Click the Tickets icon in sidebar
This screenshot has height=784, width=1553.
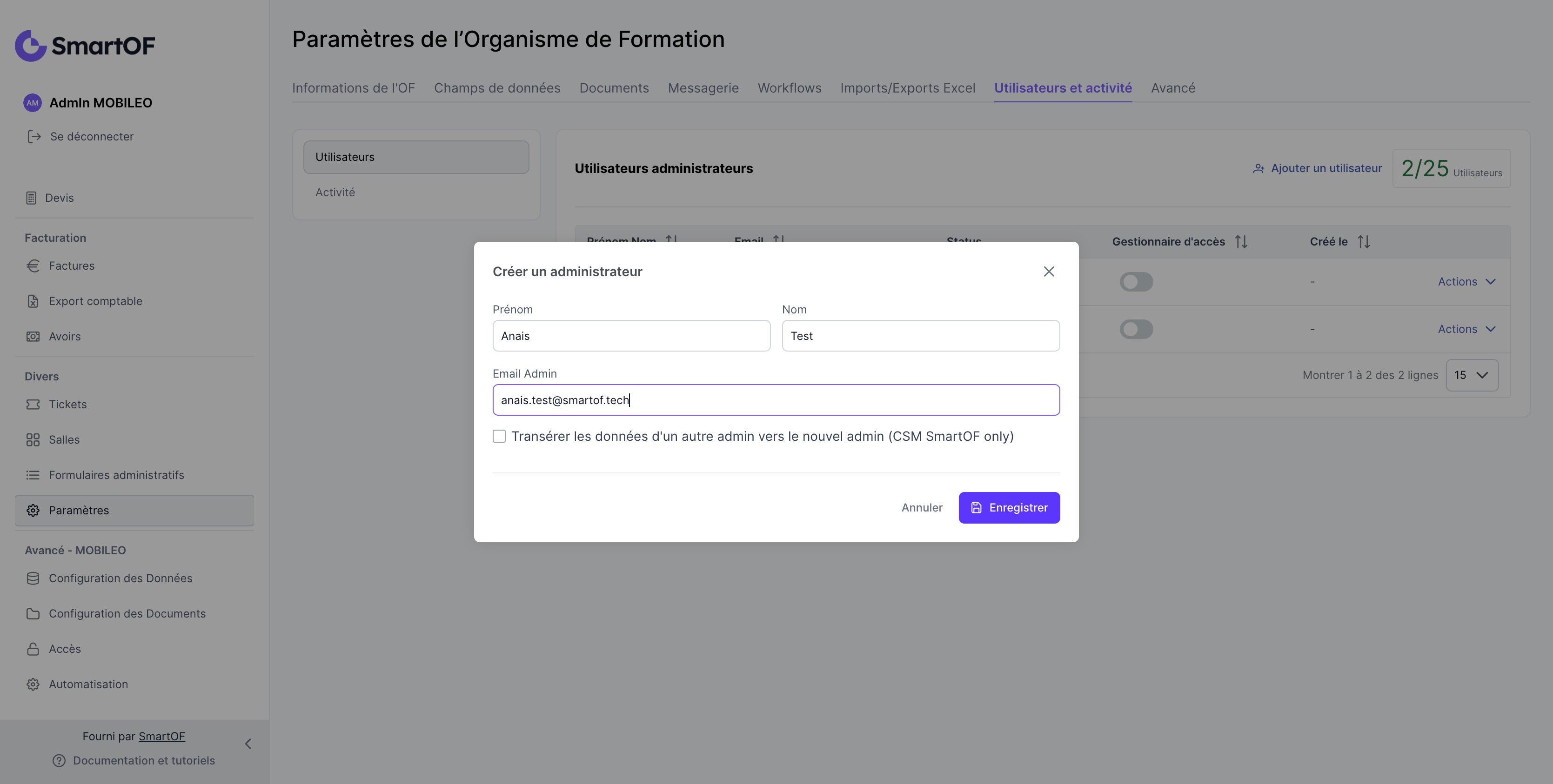[33, 405]
